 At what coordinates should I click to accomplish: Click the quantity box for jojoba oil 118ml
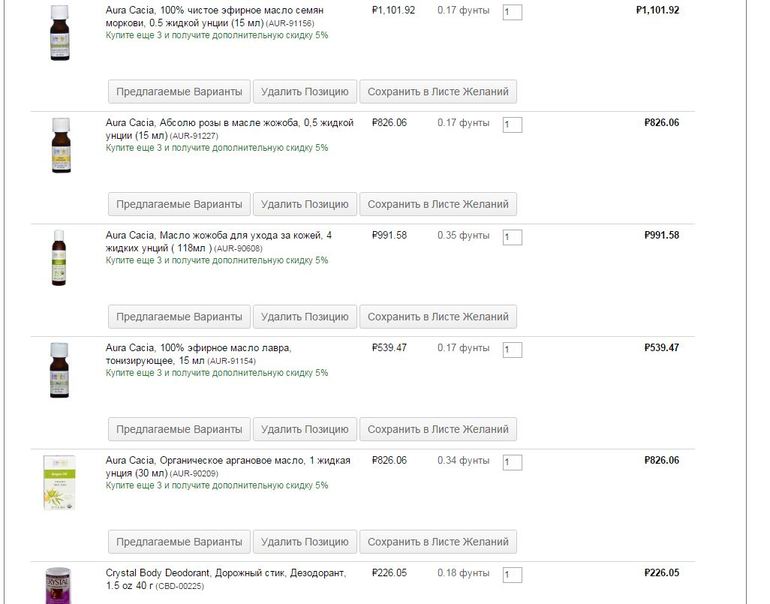point(512,238)
